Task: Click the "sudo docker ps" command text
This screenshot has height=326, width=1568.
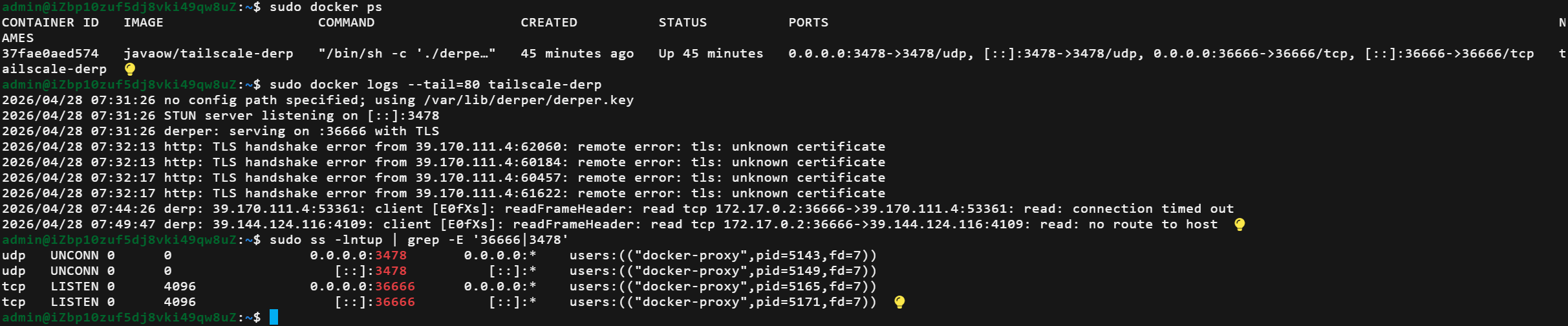Action: pyautogui.click(x=326, y=7)
